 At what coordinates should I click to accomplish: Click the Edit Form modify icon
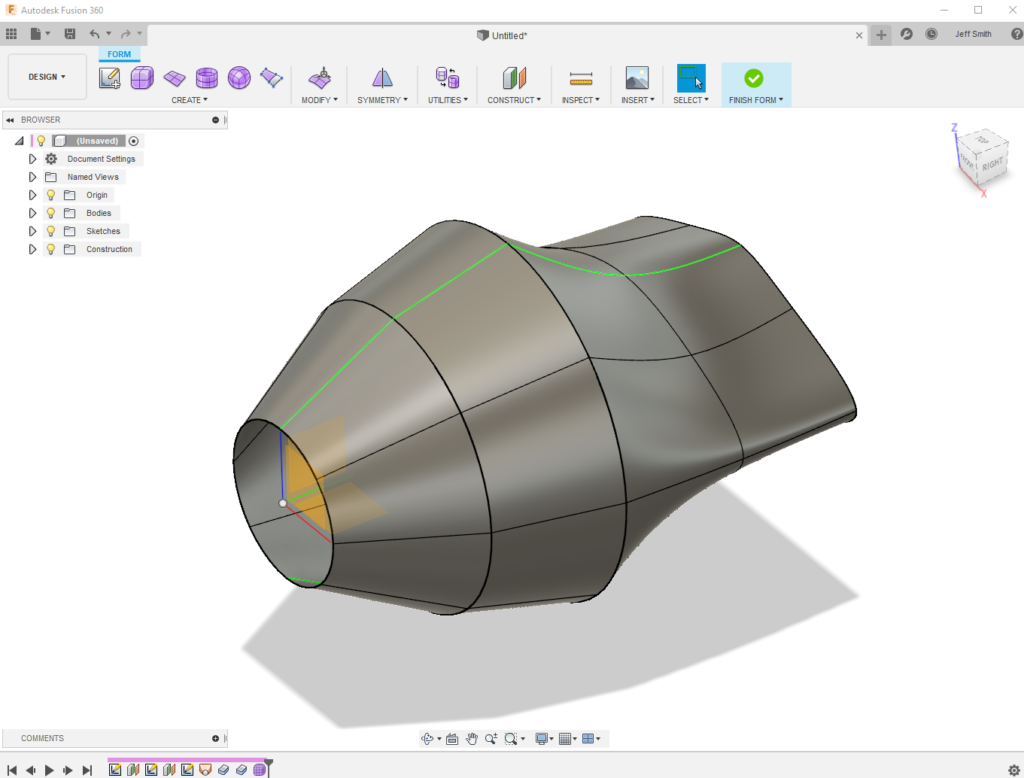click(x=320, y=78)
